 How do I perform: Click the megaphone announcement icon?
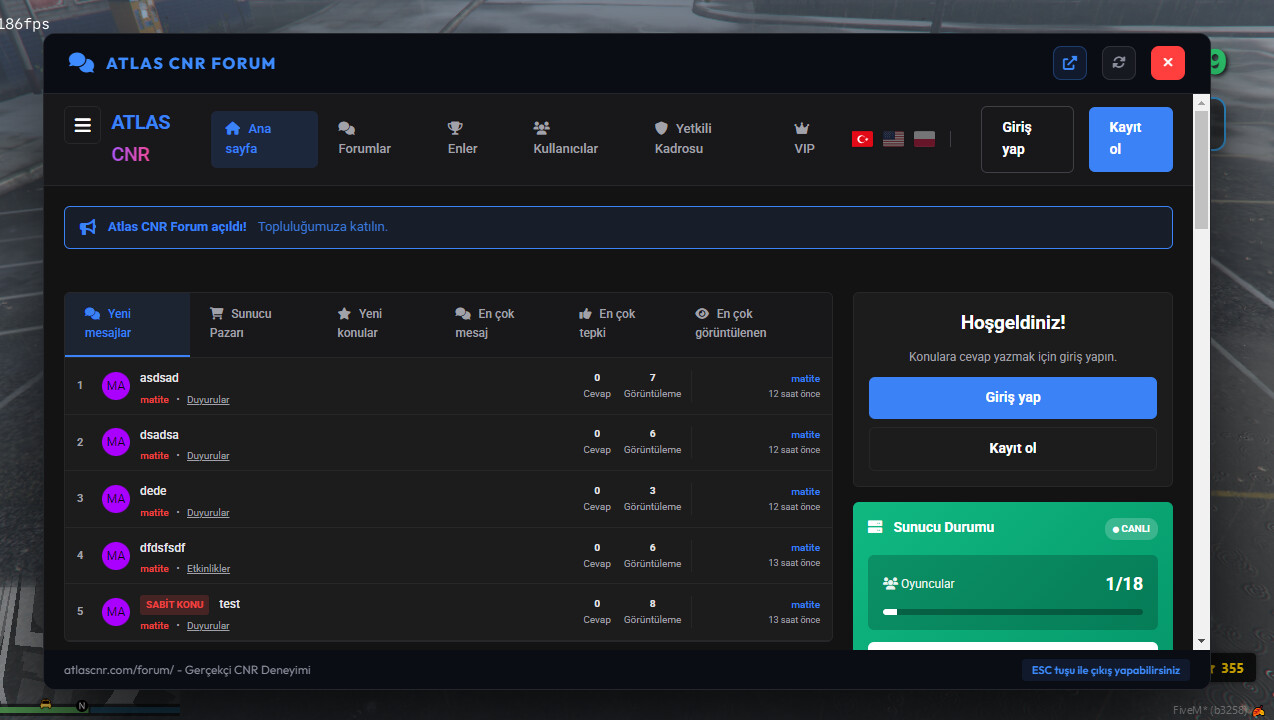click(x=88, y=227)
